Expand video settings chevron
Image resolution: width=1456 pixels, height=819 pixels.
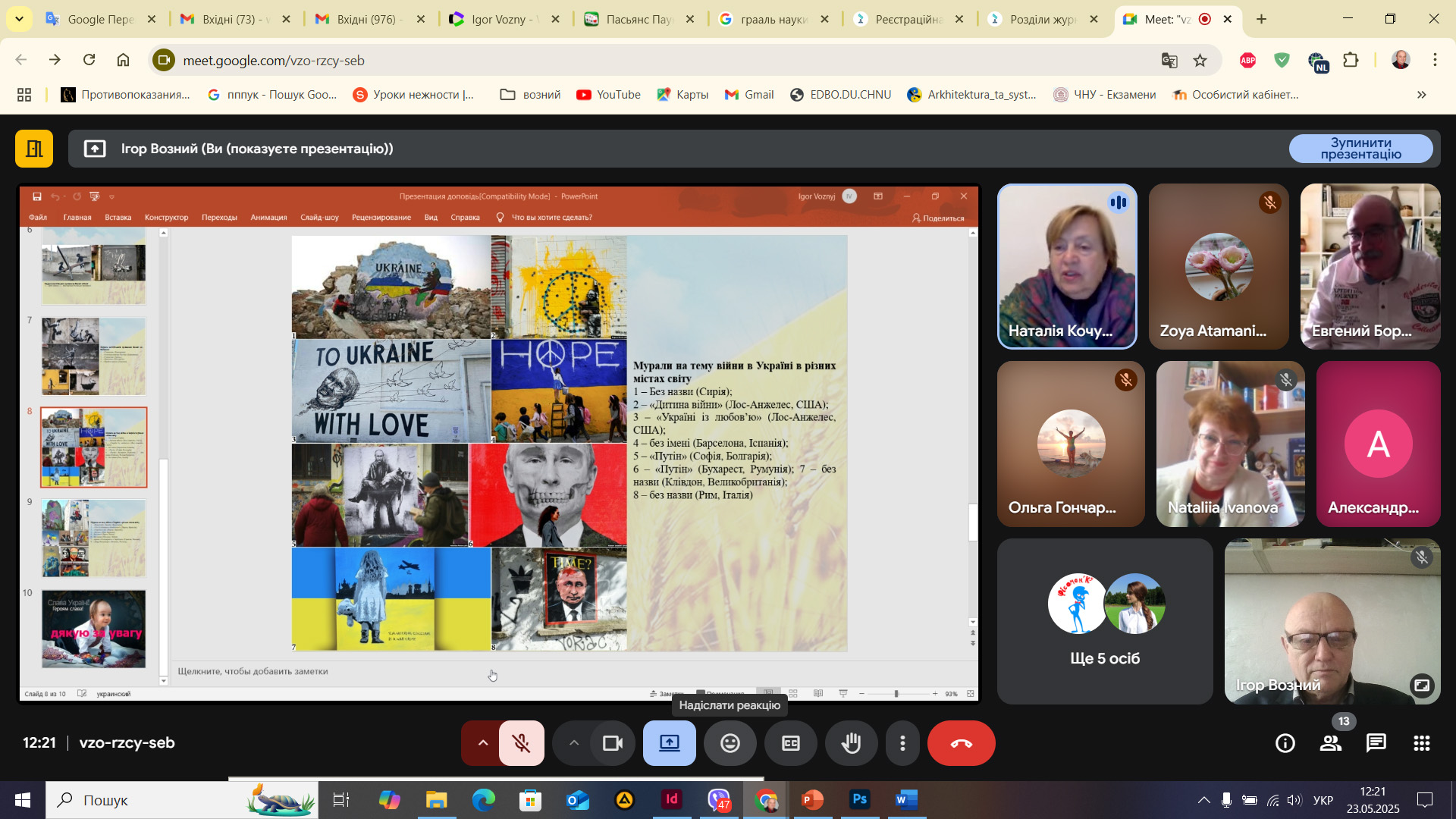574,743
